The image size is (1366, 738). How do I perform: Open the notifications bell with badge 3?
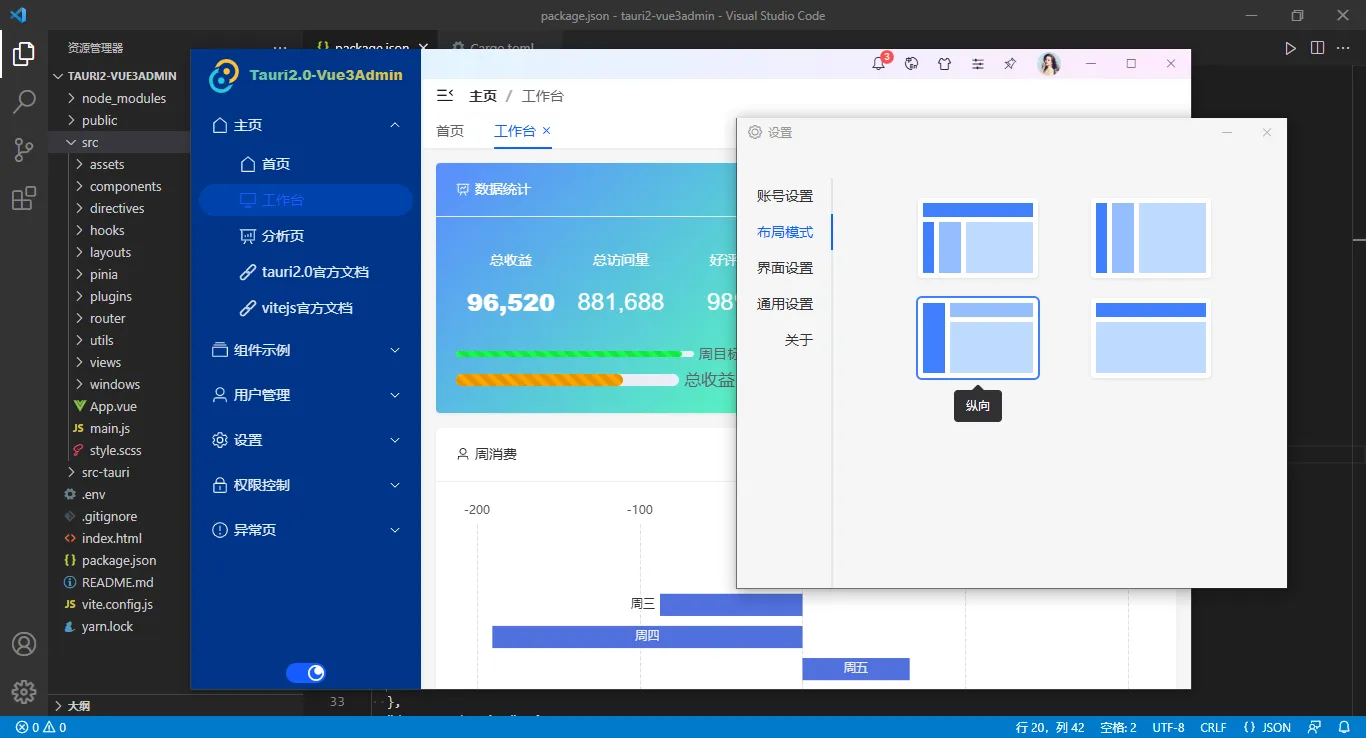878,63
